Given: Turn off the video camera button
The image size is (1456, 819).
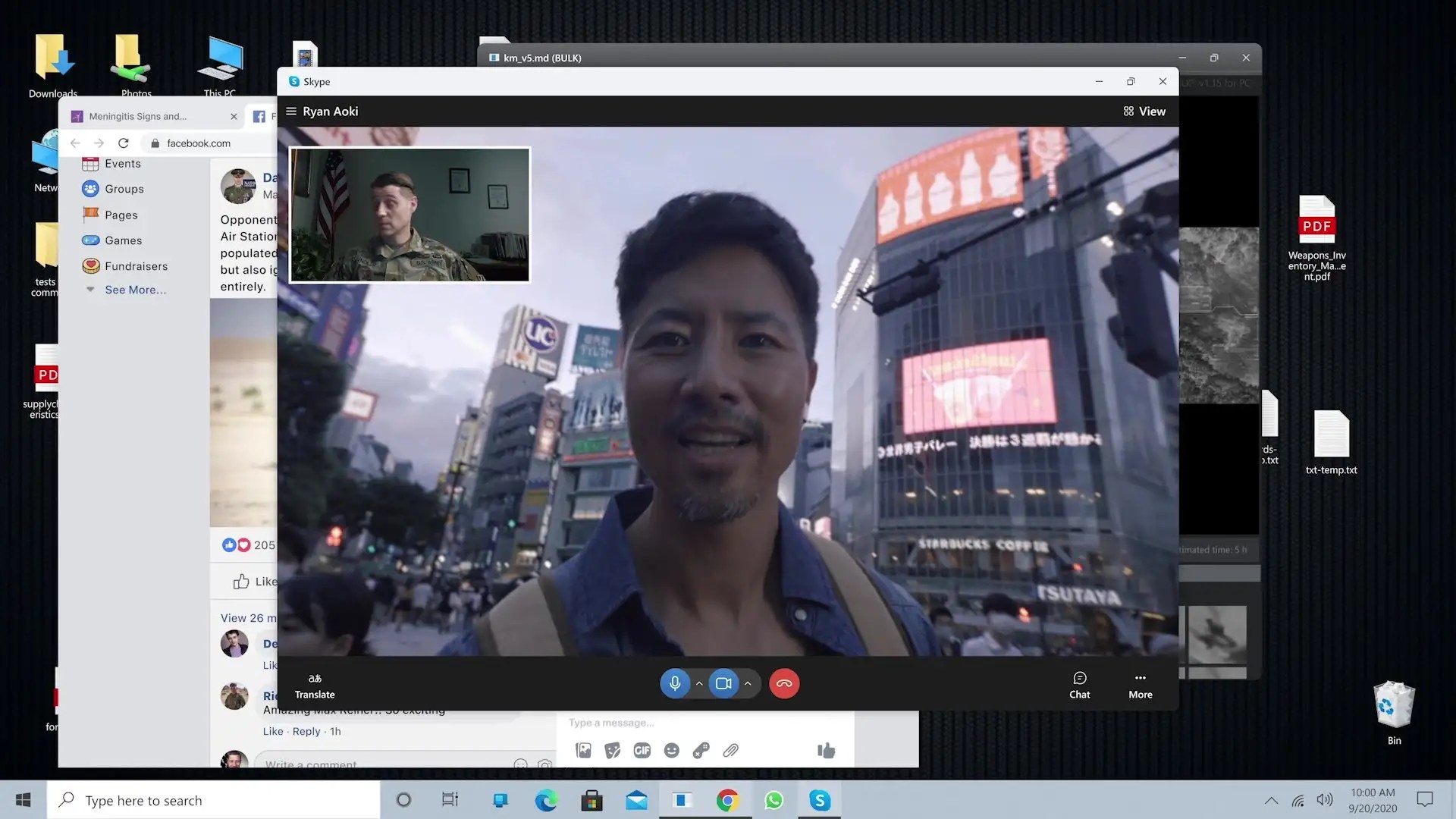Looking at the screenshot, I should coord(723,683).
